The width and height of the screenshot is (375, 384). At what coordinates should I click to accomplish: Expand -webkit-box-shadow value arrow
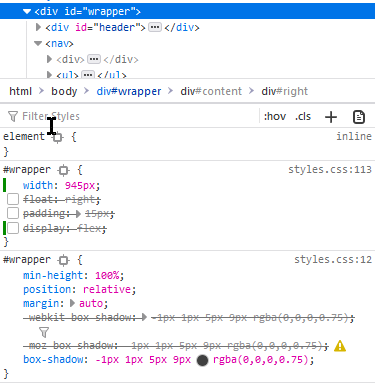[144, 317]
